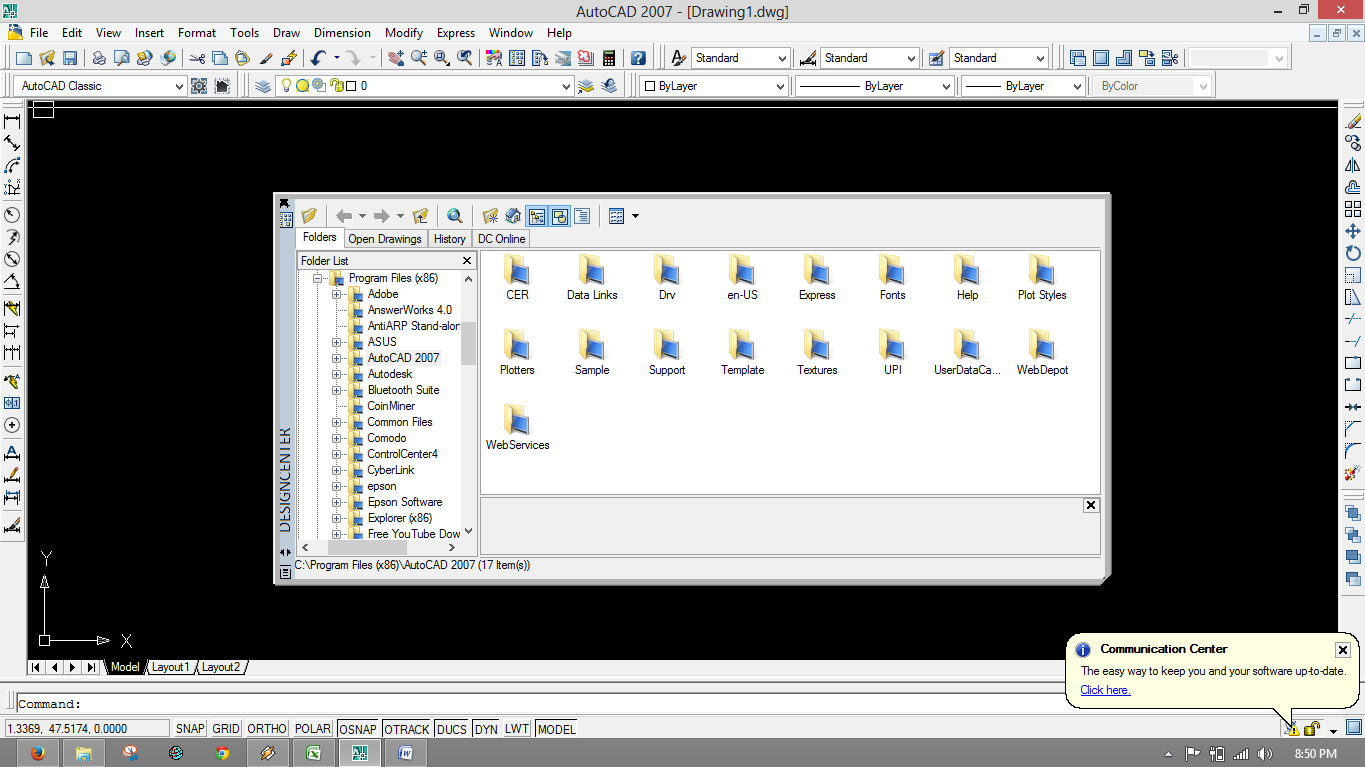Click the ByColor color swatch control
The height and width of the screenshot is (767, 1365).
pos(1150,85)
